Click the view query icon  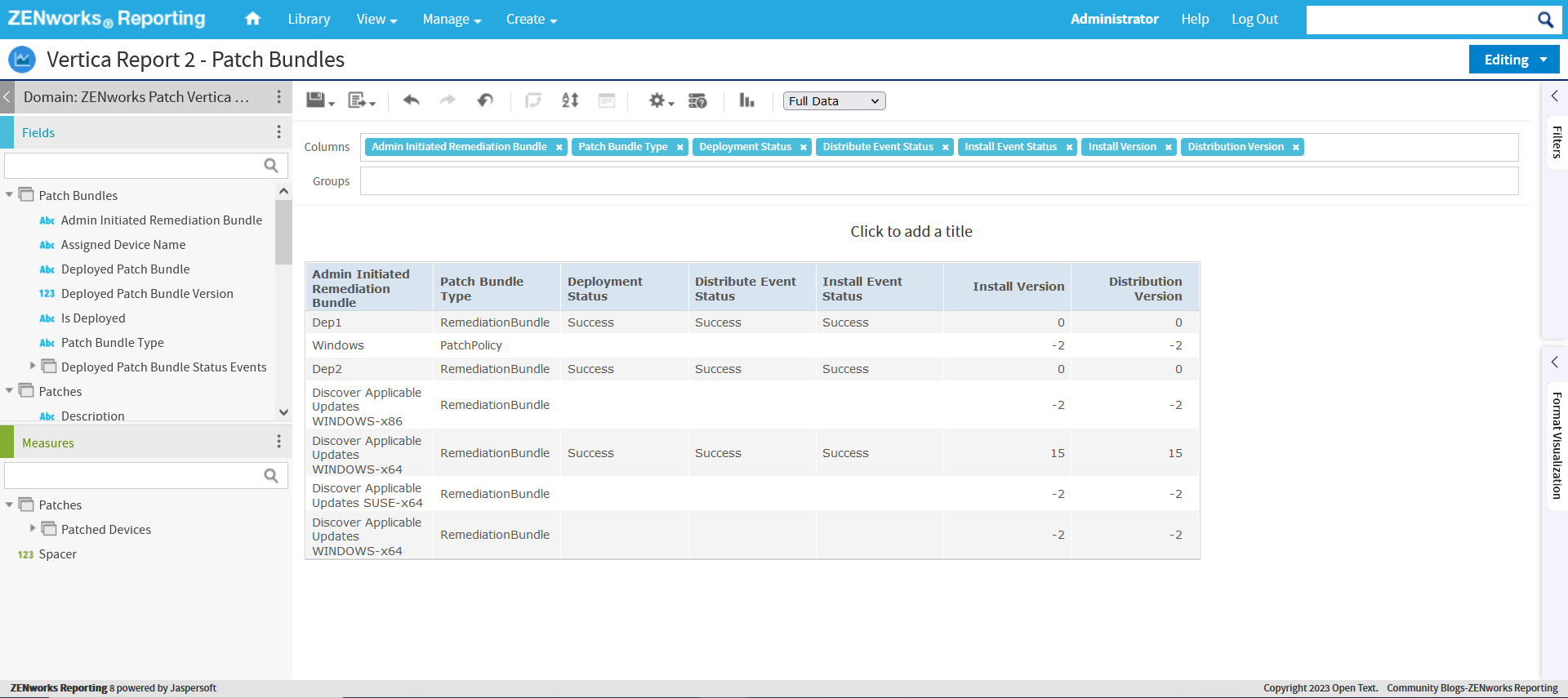(x=697, y=100)
